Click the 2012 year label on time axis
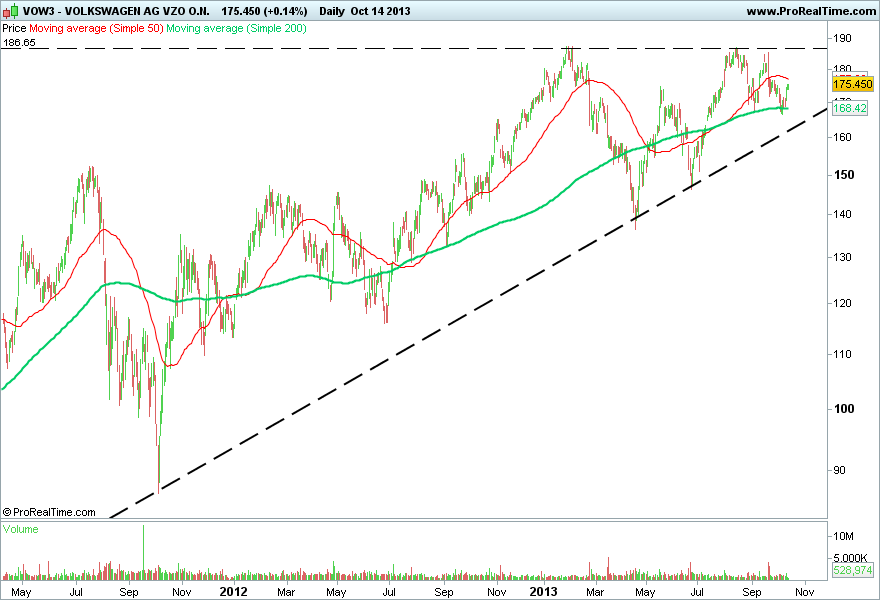This screenshot has height=600, width=880. (233, 592)
